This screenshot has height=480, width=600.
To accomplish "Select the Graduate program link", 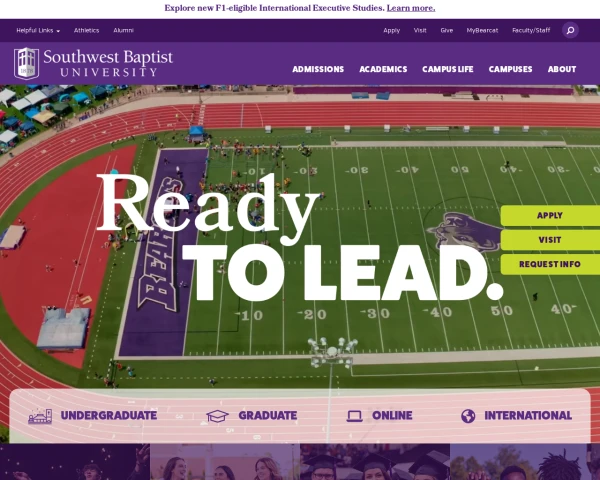I will pyautogui.click(x=267, y=416).
